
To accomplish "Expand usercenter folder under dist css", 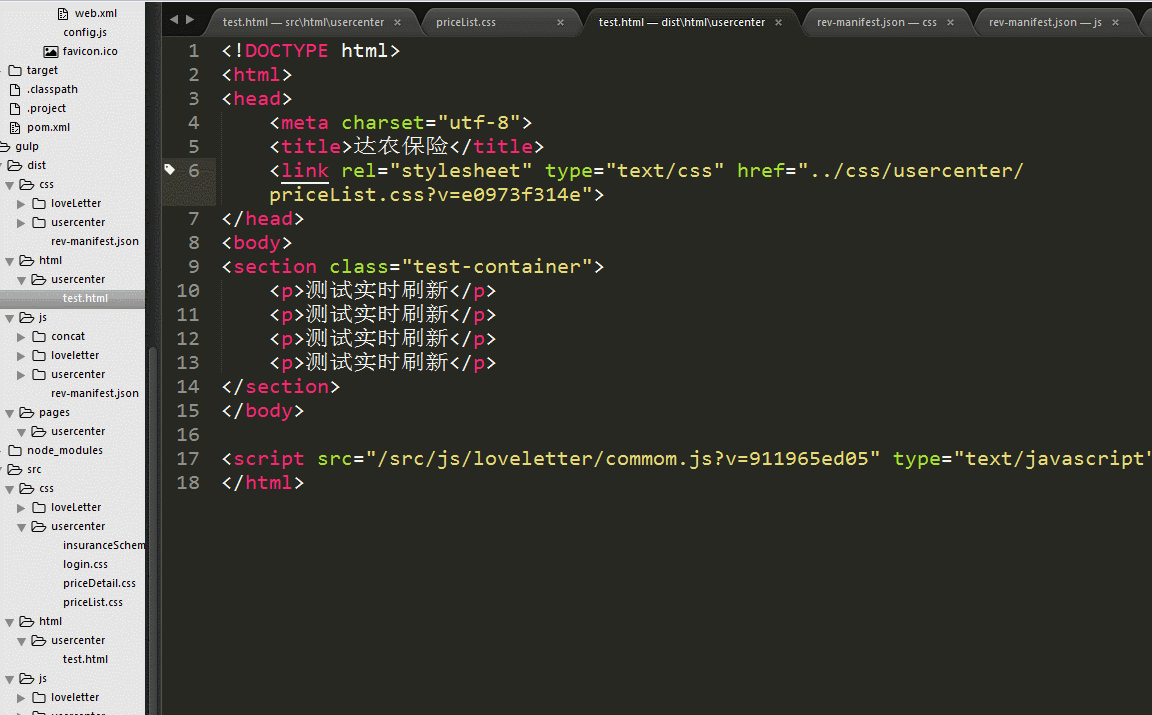I will pyautogui.click(x=21, y=223).
